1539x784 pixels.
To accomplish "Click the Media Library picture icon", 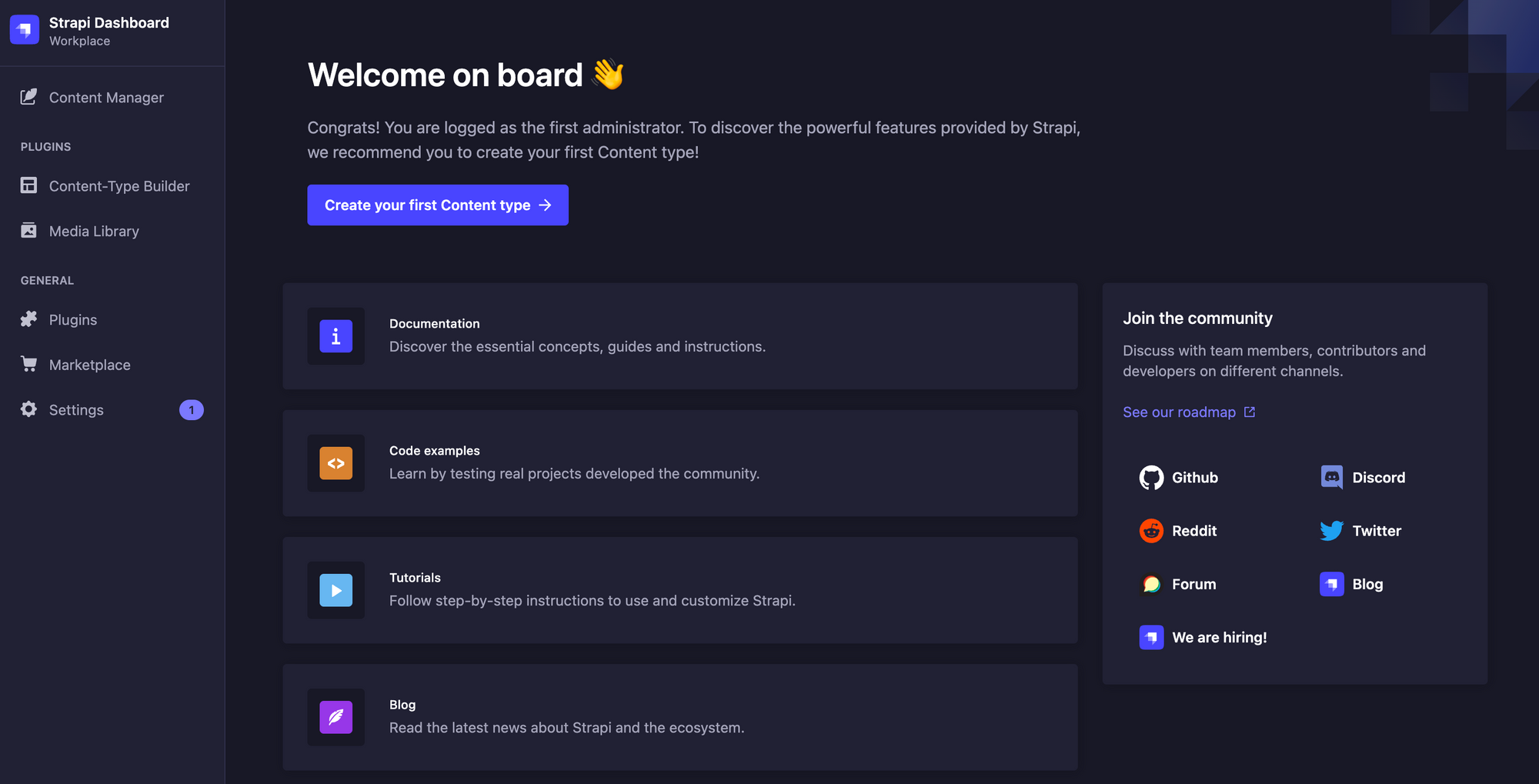I will tap(28, 230).
